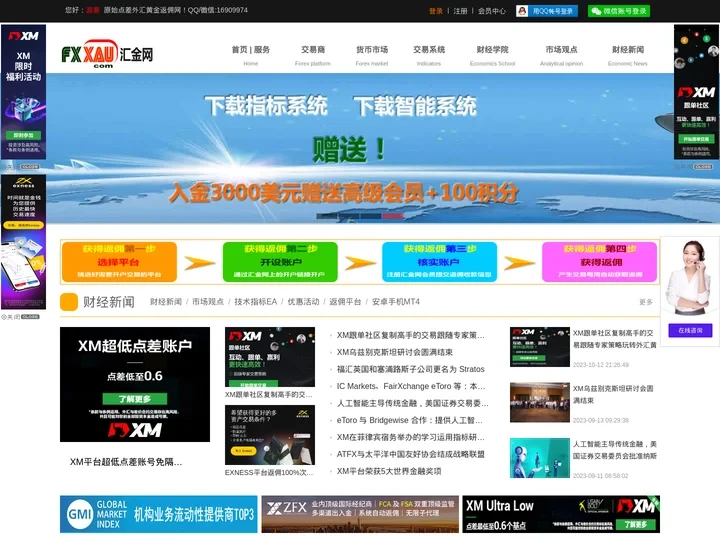Image resolution: width=720 pixels, height=540 pixels.
Task: Click step four 获得返佣 pink box
Action: [x=600, y=262]
